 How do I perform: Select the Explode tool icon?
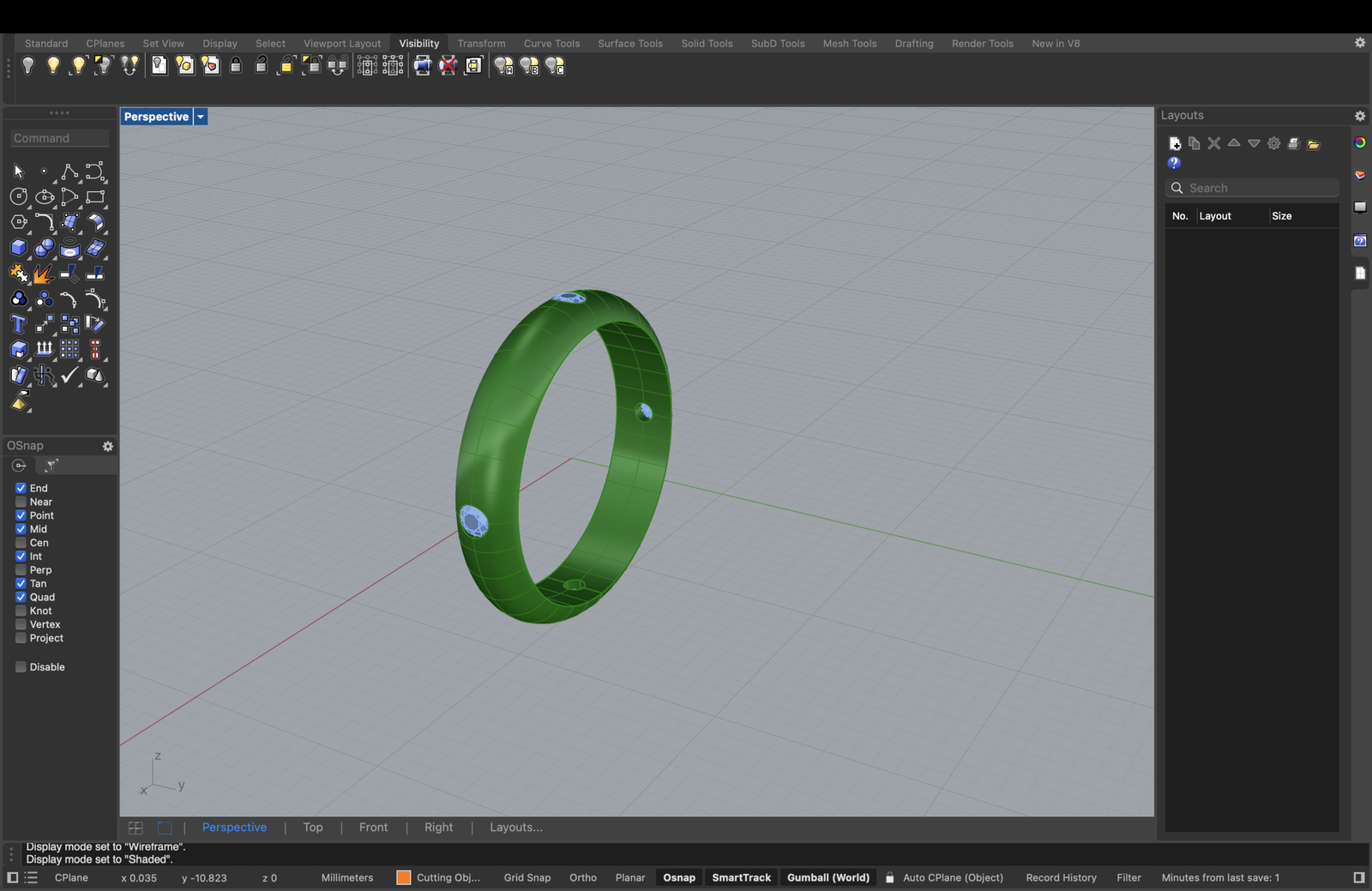(44, 274)
